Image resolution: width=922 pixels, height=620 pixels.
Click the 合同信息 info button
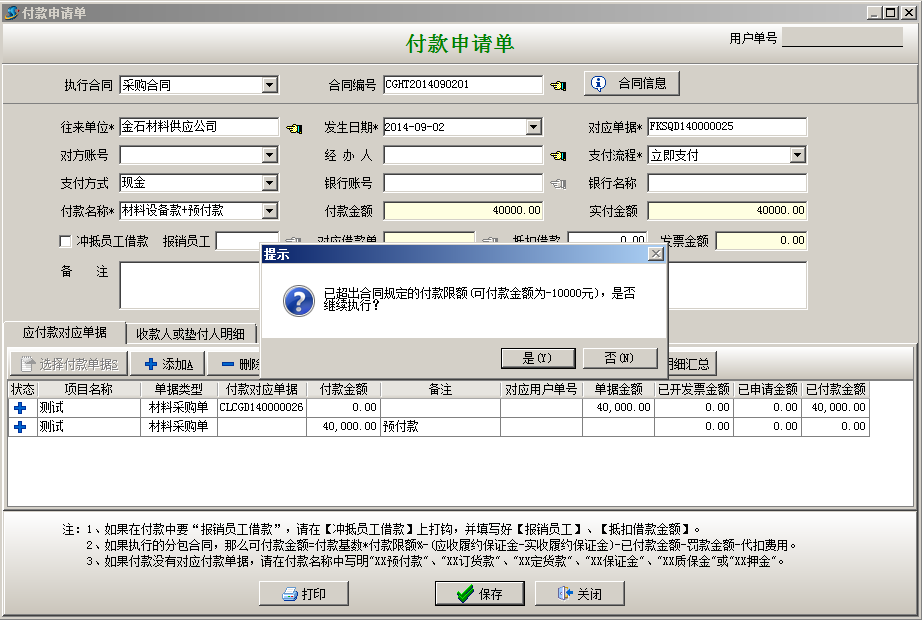click(x=631, y=83)
